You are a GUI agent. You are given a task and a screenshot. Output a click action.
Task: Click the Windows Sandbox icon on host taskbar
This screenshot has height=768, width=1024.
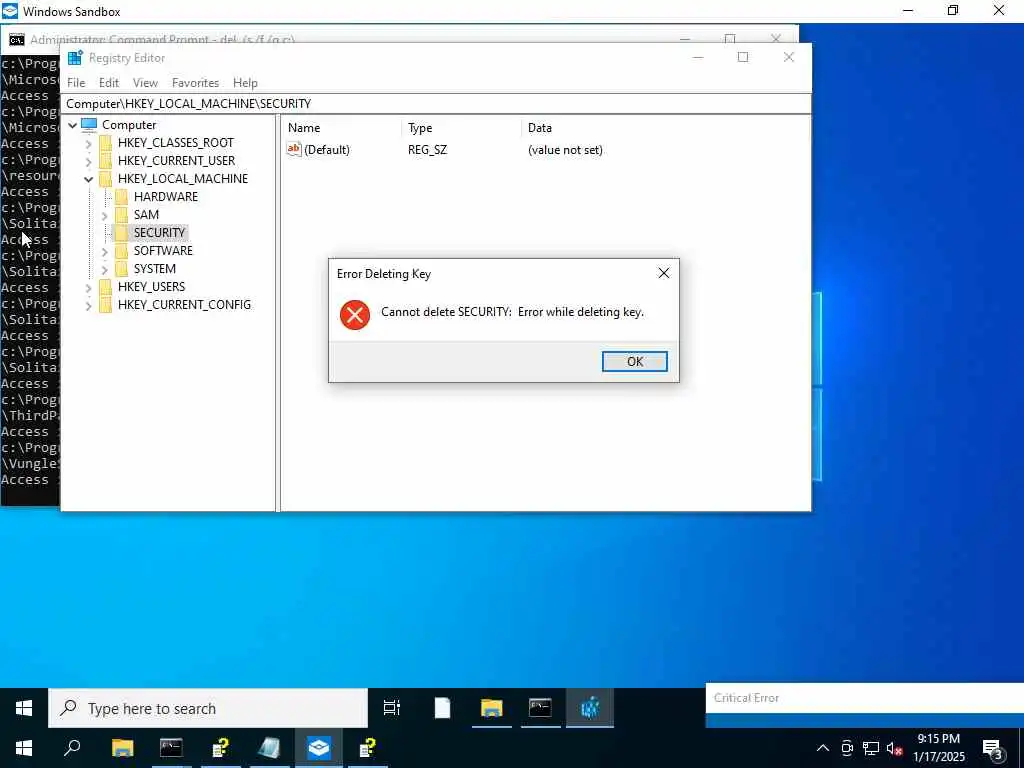point(319,748)
